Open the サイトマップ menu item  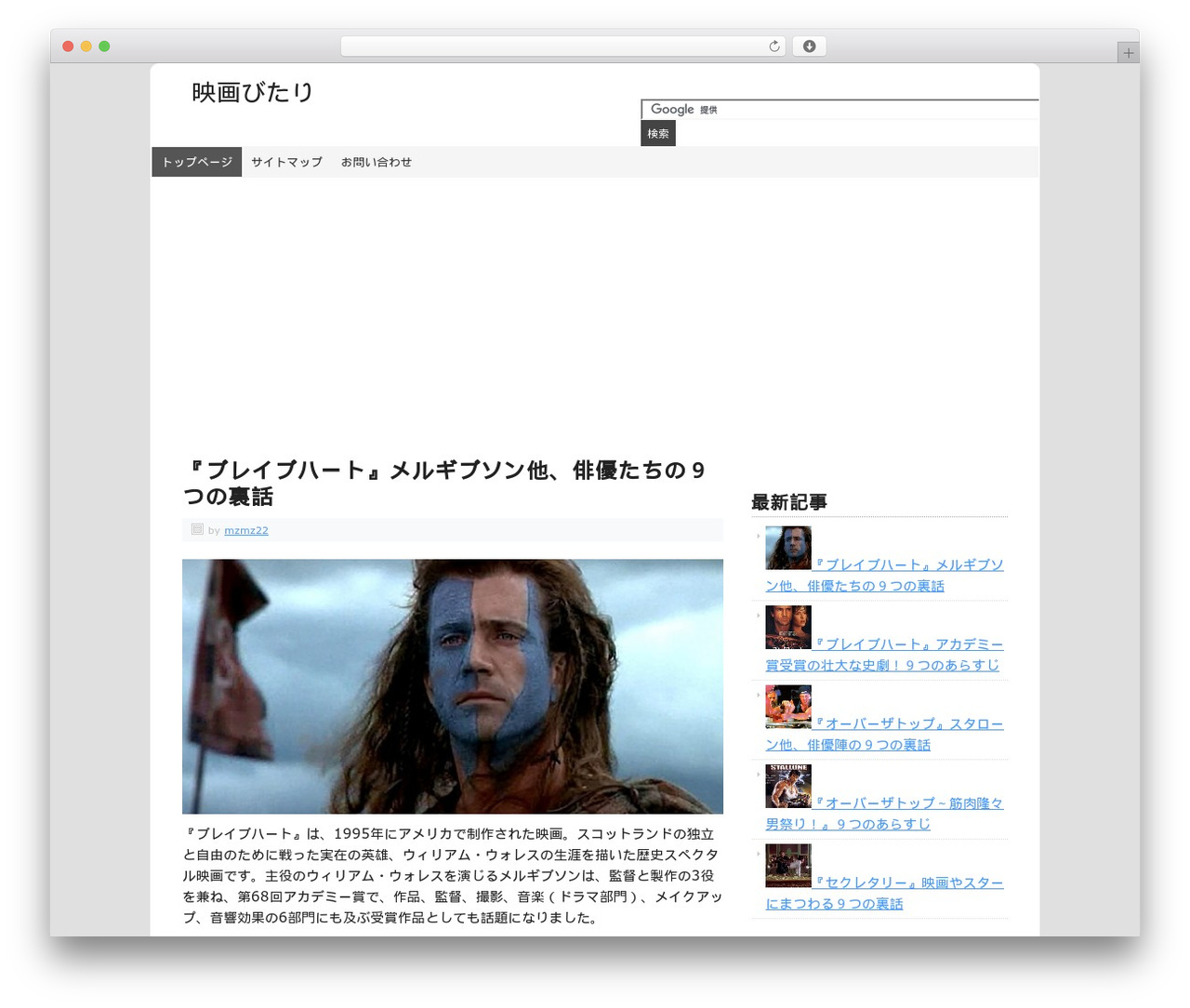pos(286,162)
